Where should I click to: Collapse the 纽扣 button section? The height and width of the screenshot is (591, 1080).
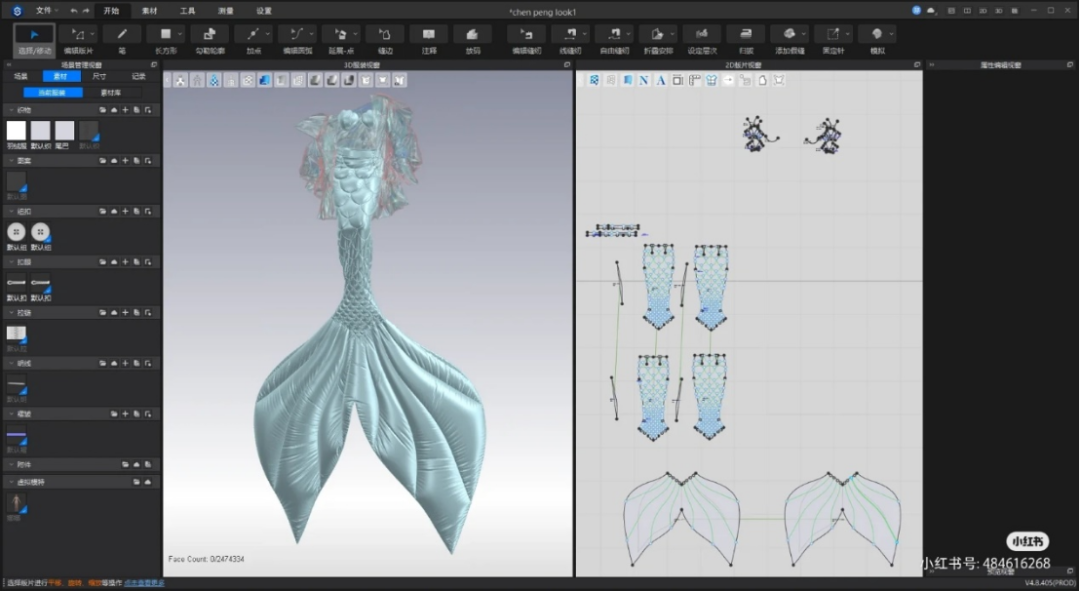tap(12, 211)
